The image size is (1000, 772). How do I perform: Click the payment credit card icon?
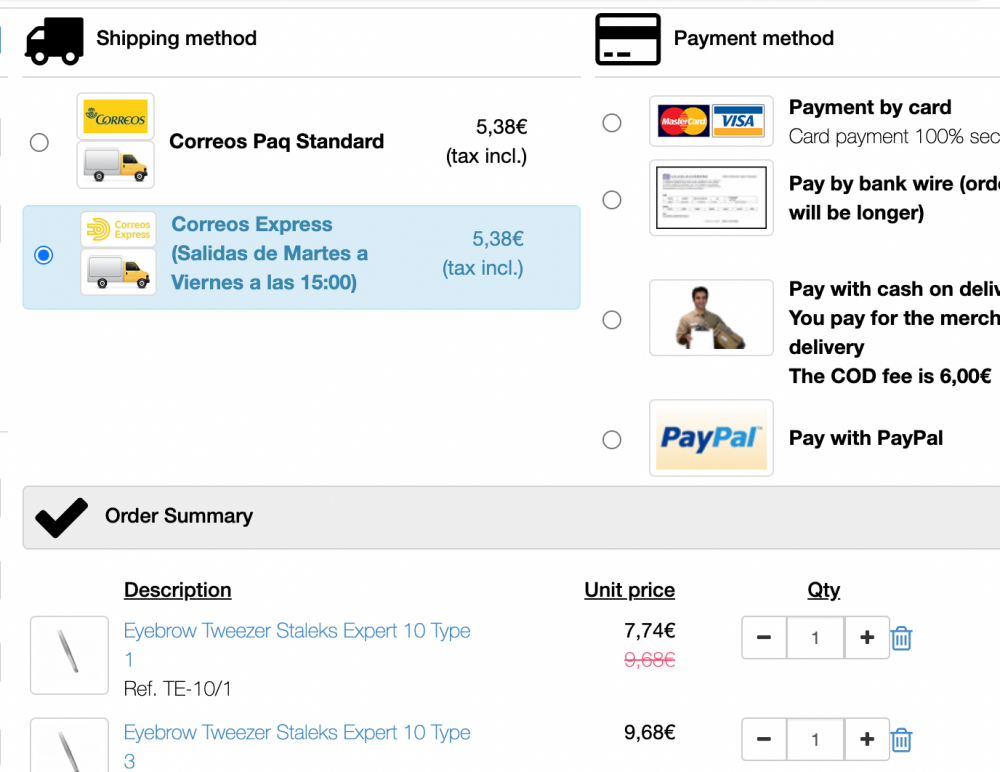click(627, 40)
